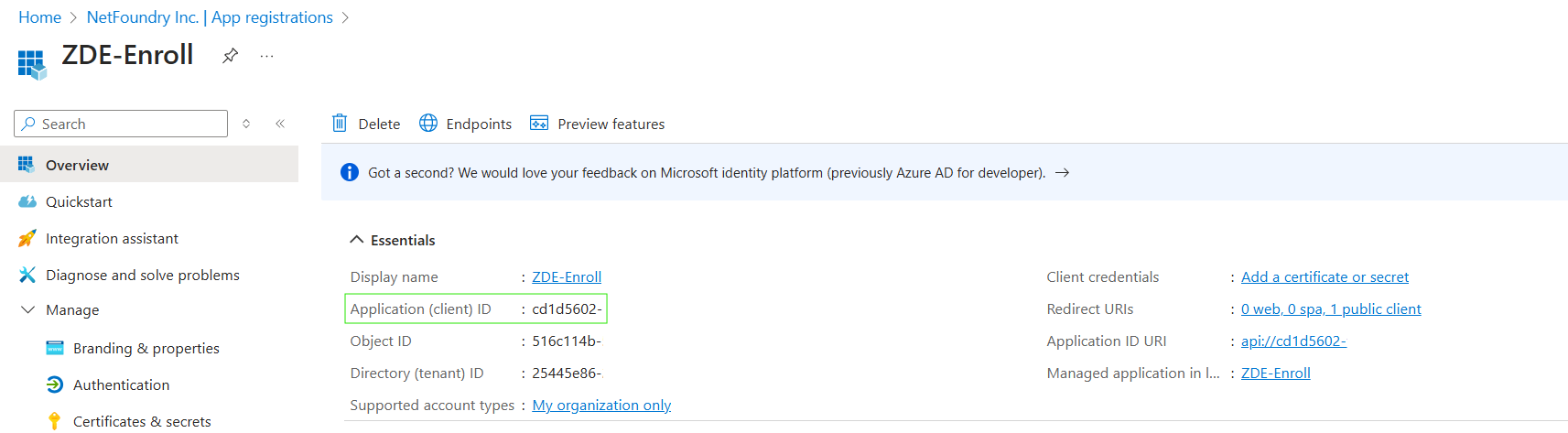Image resolution: width=1568 pixels, height=433 pixels.
Task: Click the blue info icon in feedback banner
Action: (350, 172)
